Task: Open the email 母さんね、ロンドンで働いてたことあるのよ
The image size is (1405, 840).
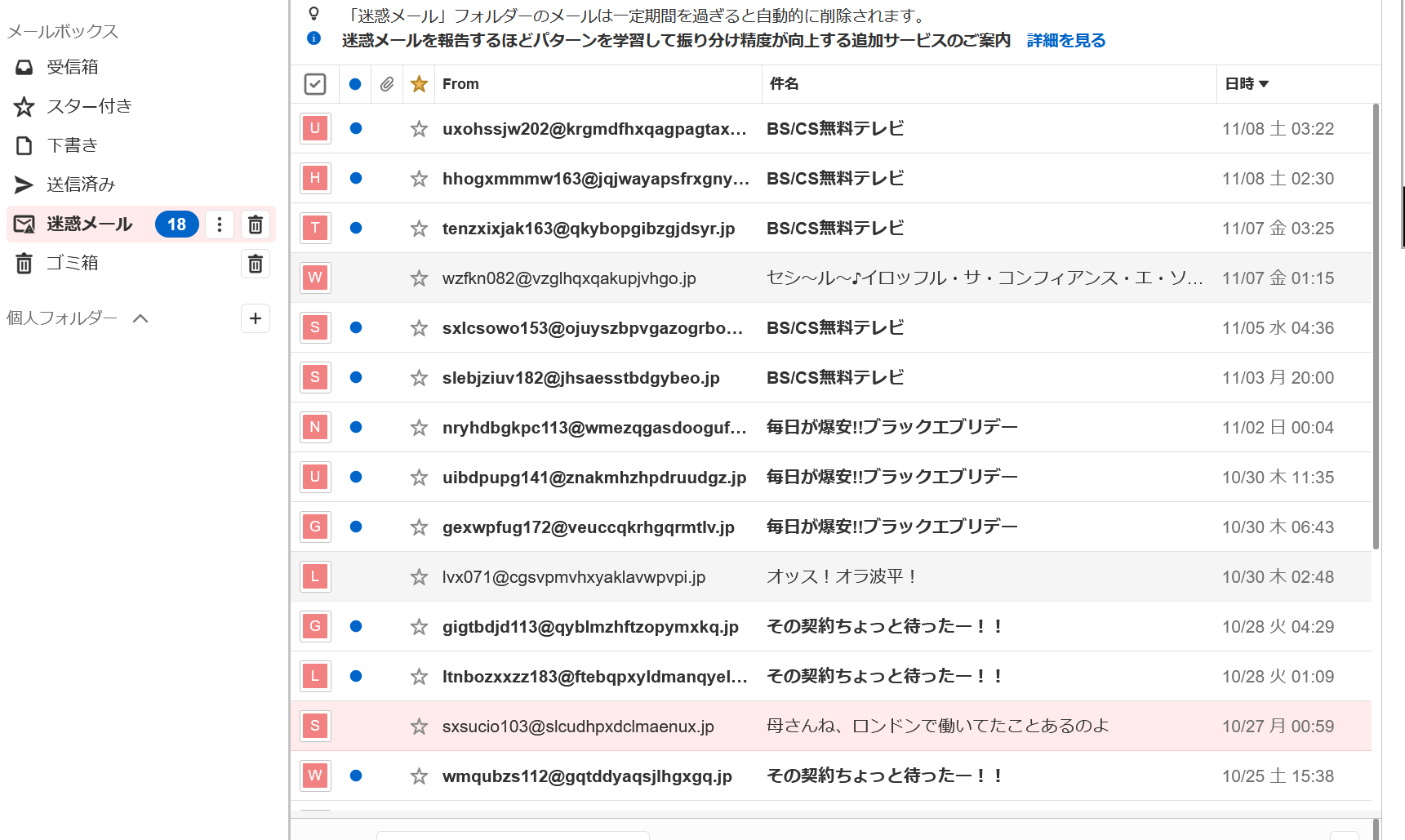Action: 937,726
